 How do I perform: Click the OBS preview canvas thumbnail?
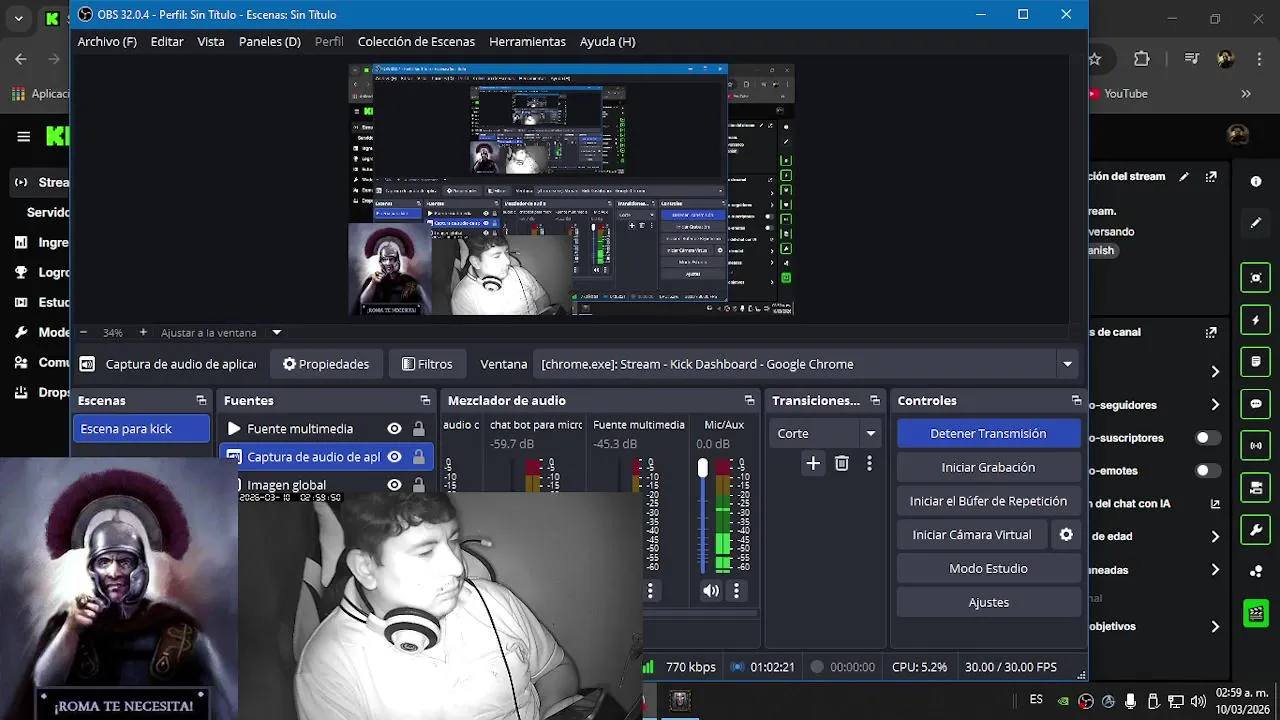click(571, 190)
